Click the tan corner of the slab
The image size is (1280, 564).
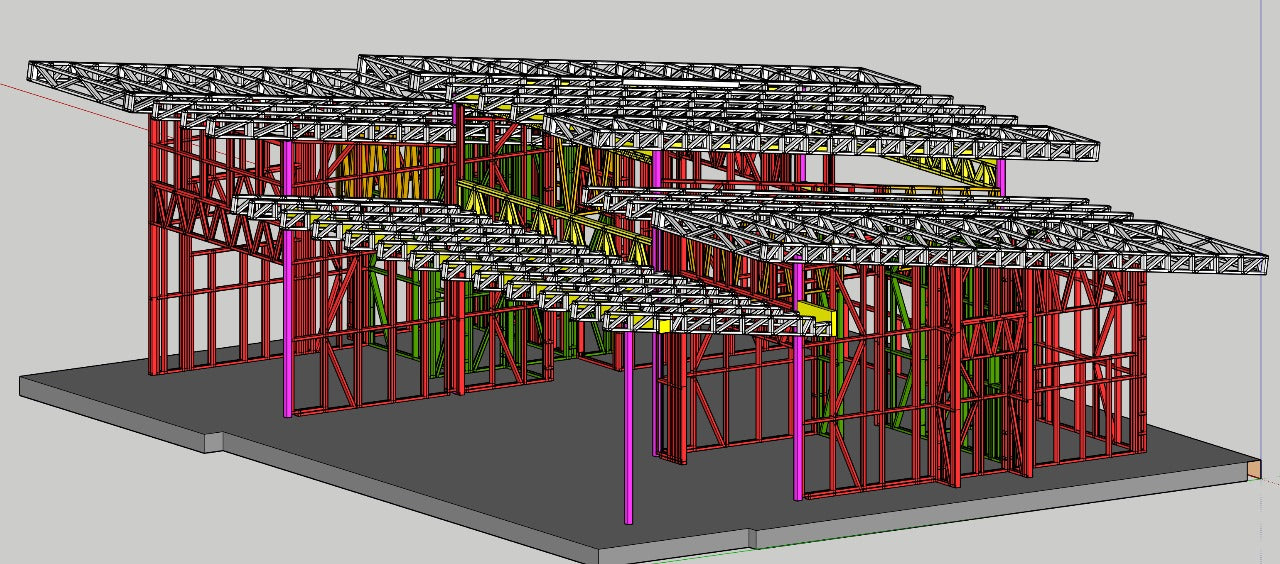point(1252,468)
